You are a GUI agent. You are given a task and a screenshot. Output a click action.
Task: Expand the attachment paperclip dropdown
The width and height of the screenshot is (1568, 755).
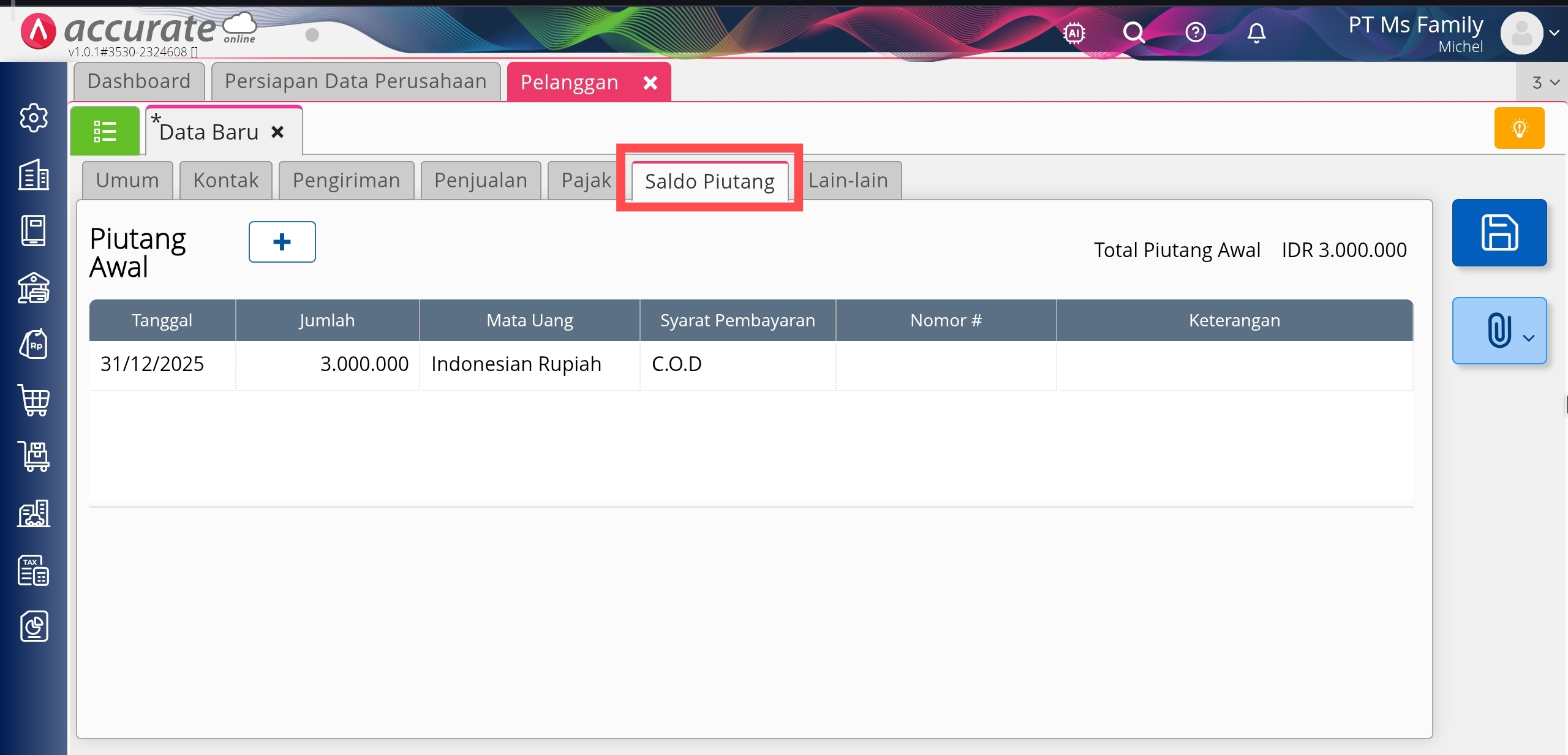[1528, 337]
